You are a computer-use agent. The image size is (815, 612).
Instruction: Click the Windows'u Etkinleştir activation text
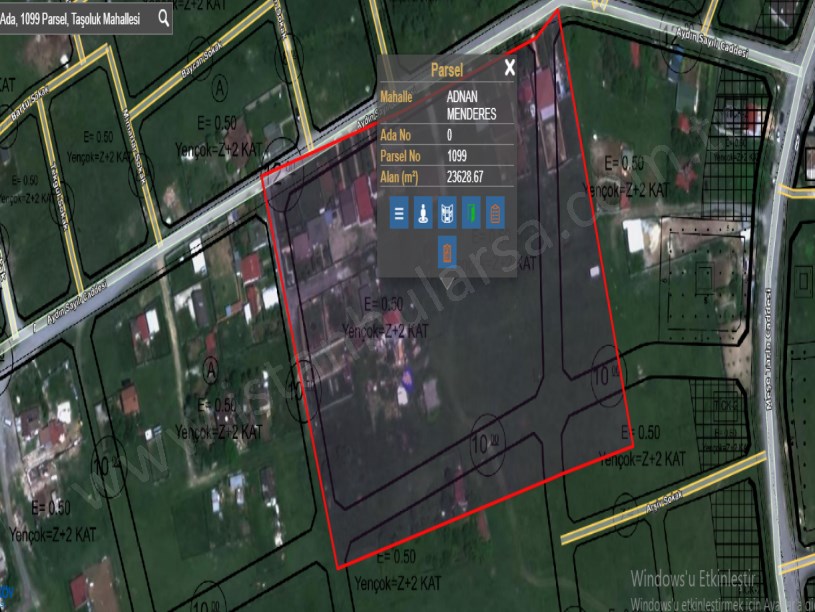click(694, 578)
